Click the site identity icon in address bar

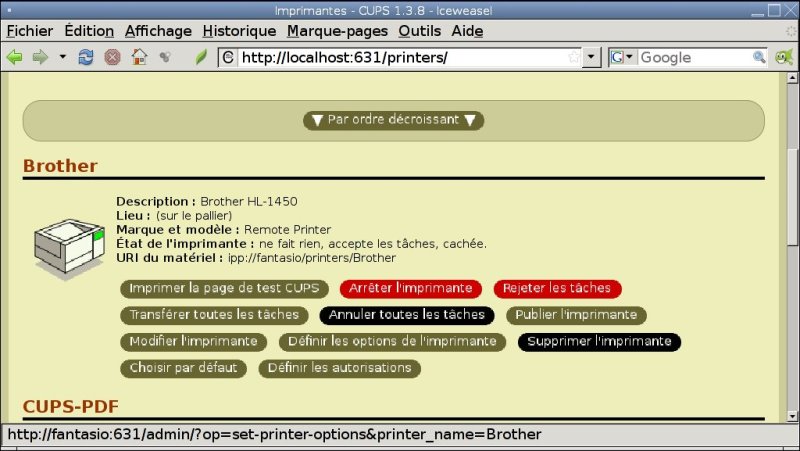tap(228, 57)
